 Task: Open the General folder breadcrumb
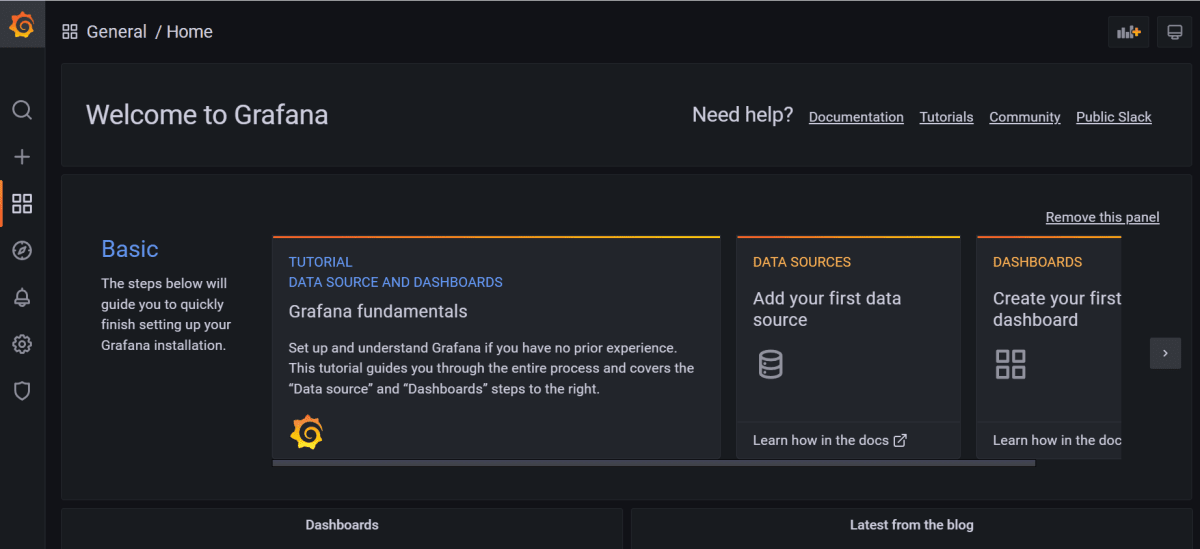117,32
